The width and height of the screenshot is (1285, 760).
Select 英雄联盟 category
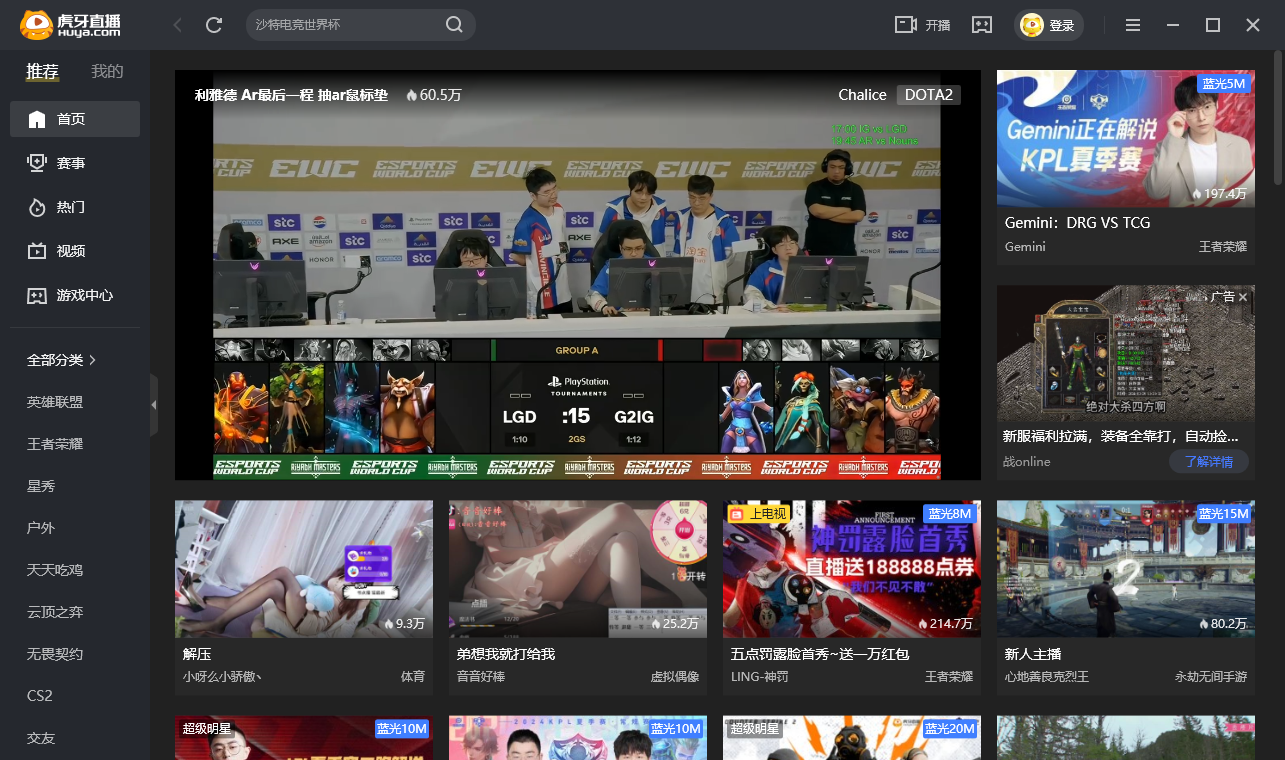[x=55, y=402]
